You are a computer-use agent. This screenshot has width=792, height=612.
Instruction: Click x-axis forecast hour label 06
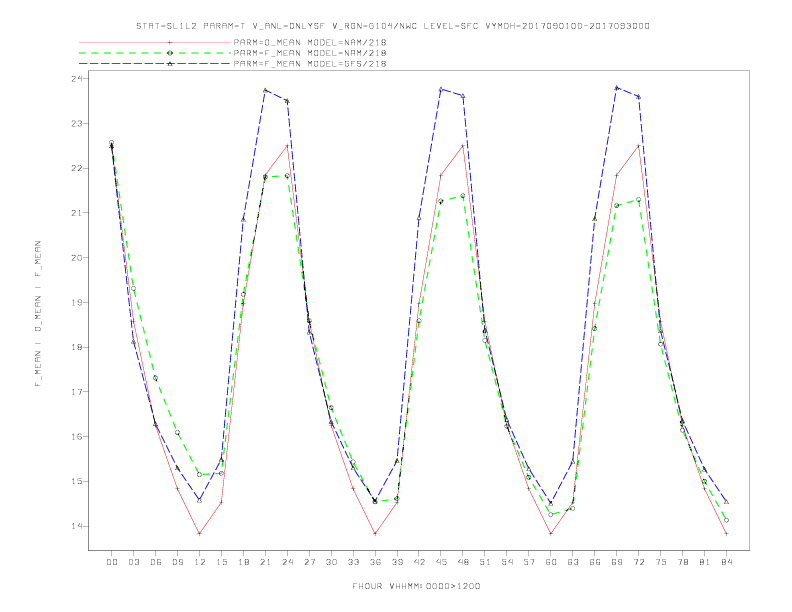[156, 562]
